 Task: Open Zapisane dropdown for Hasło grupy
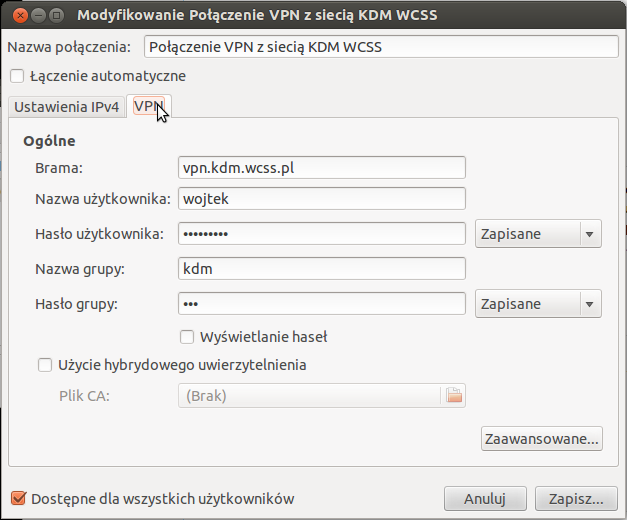pyautogui.click(x=537, y=304)
